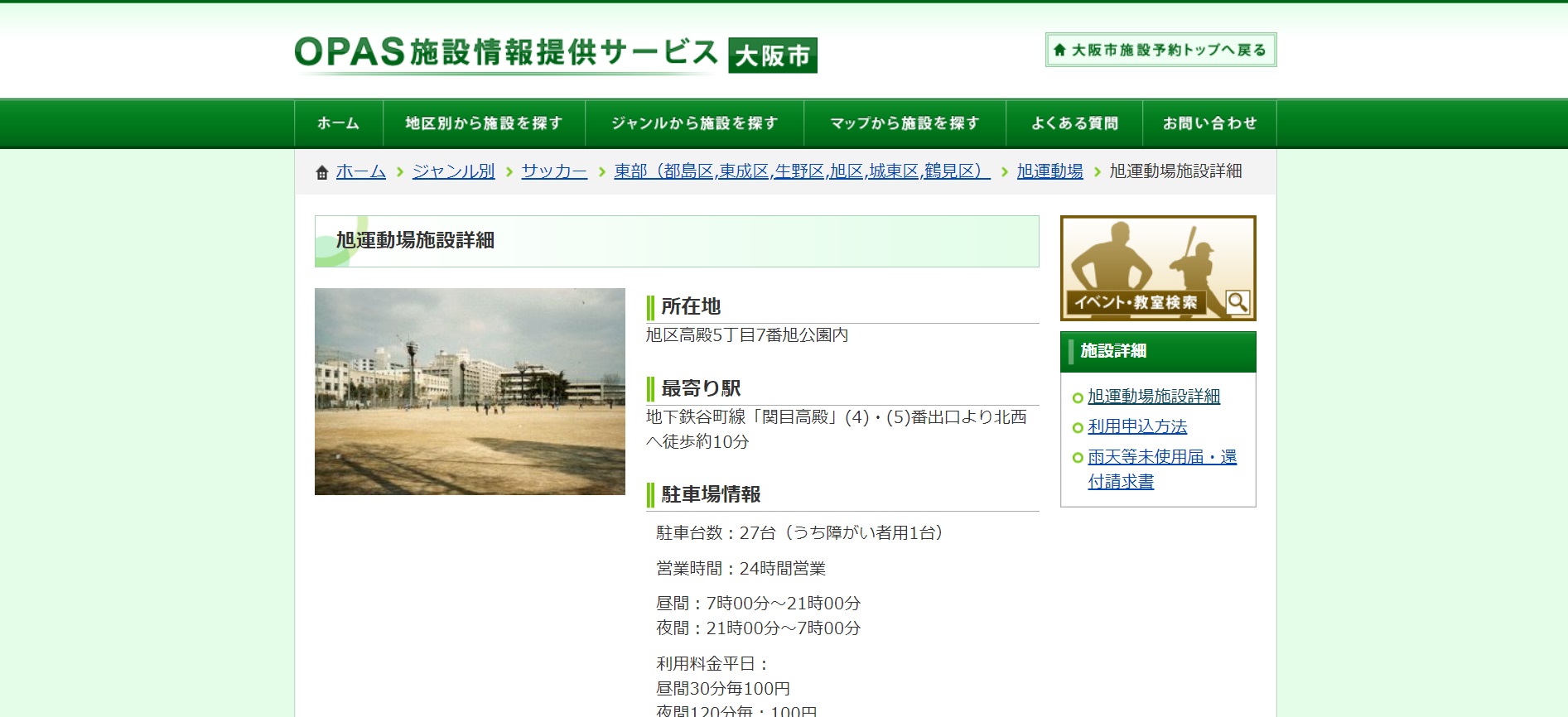Click the home icon in the breadcrumb
Image resolution: width=1568 pixels, height=717 pixels.
pyautogui.click(x=322, y=172)
